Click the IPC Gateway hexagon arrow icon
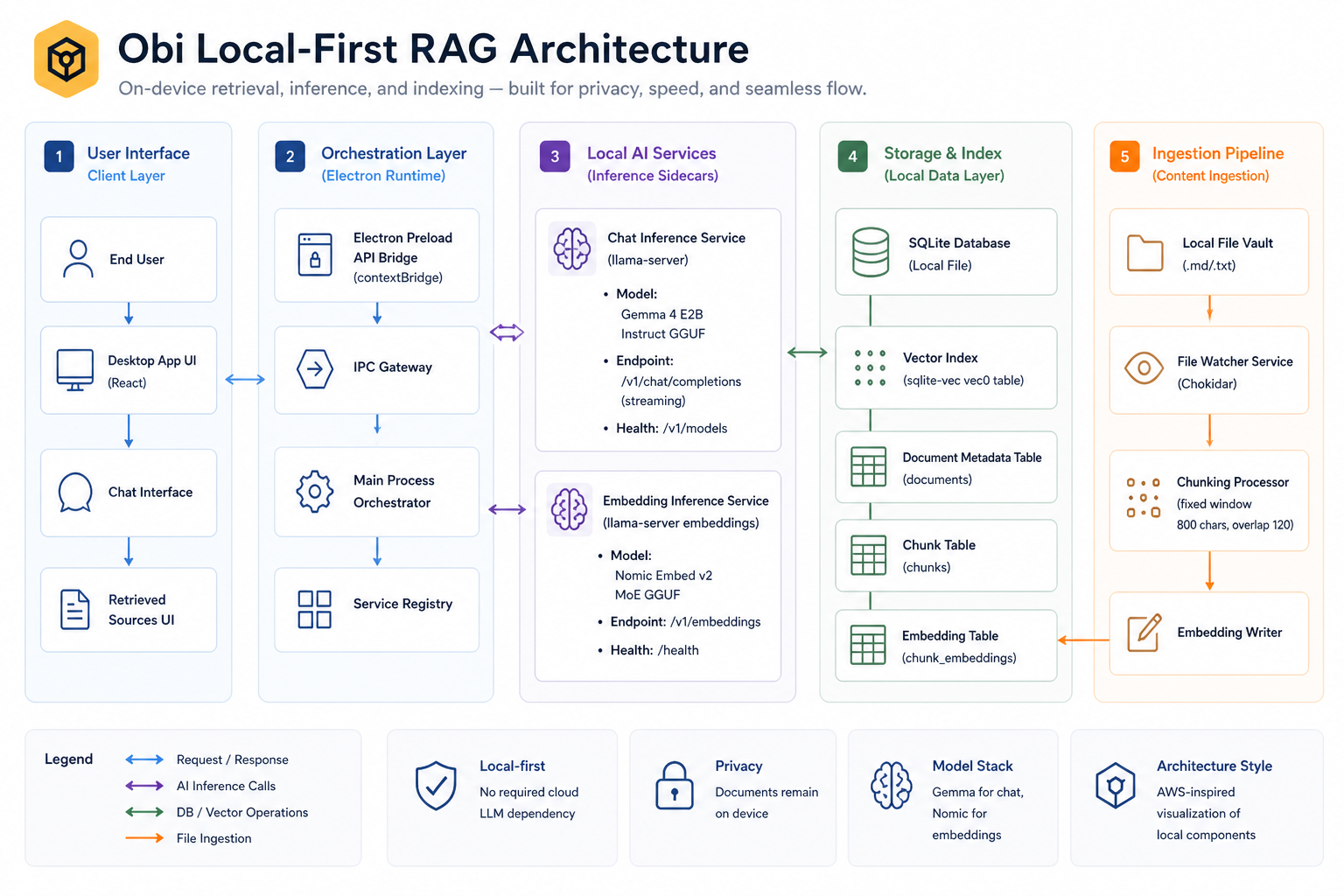The width and height of the screenshot is (1344, 896). pos(315,368)
